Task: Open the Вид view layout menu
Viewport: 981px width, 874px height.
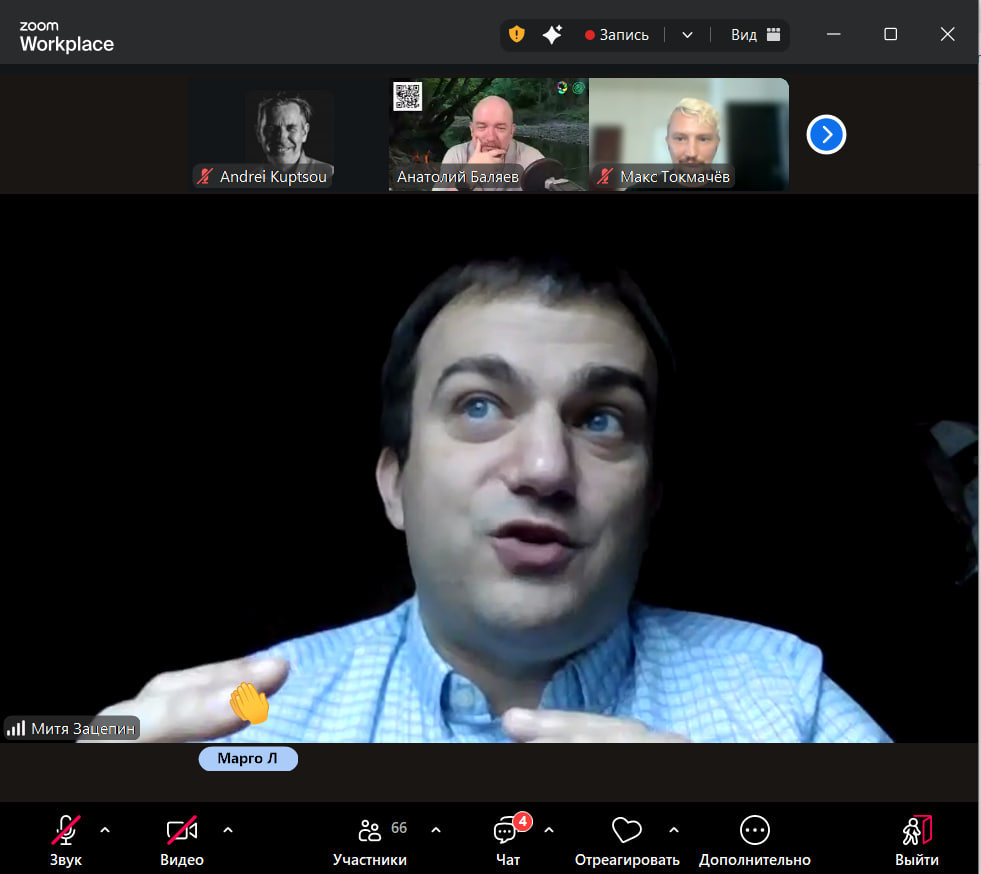Action: pos(755,34)
